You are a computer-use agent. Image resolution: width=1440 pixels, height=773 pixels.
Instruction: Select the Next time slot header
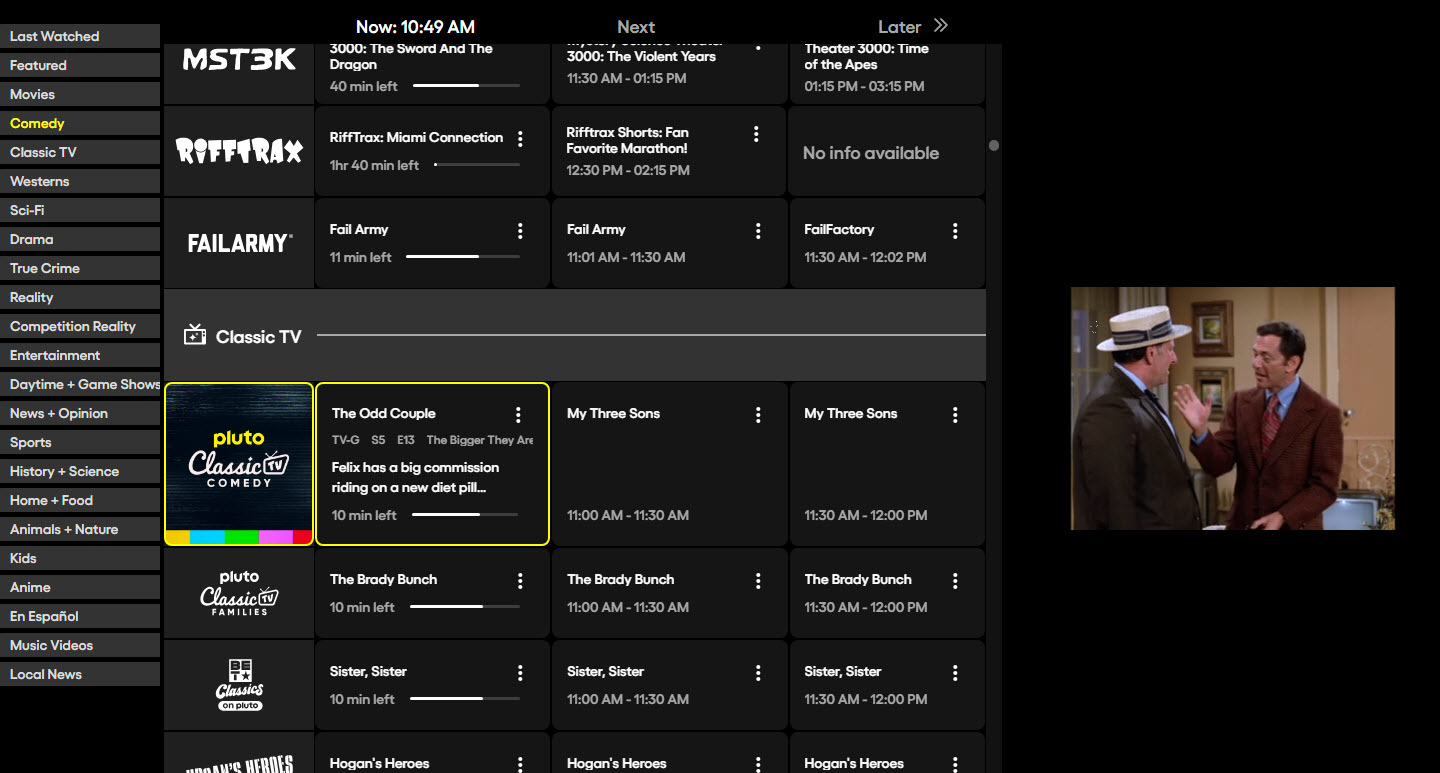635,27
